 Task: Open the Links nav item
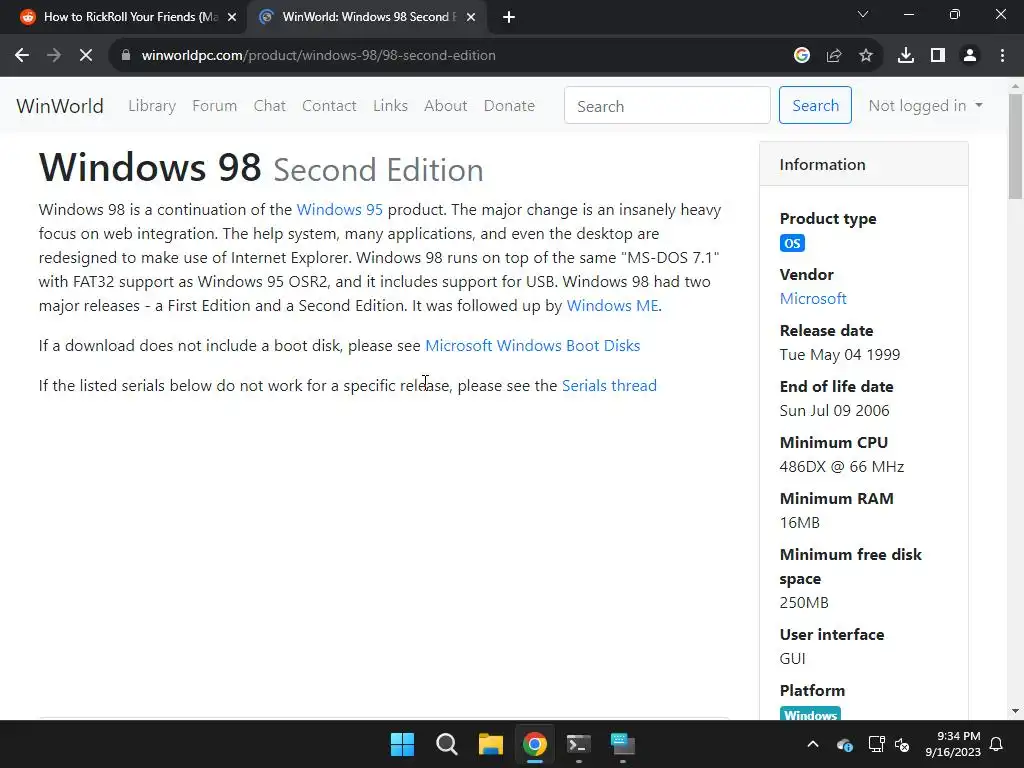click(391, 106)
